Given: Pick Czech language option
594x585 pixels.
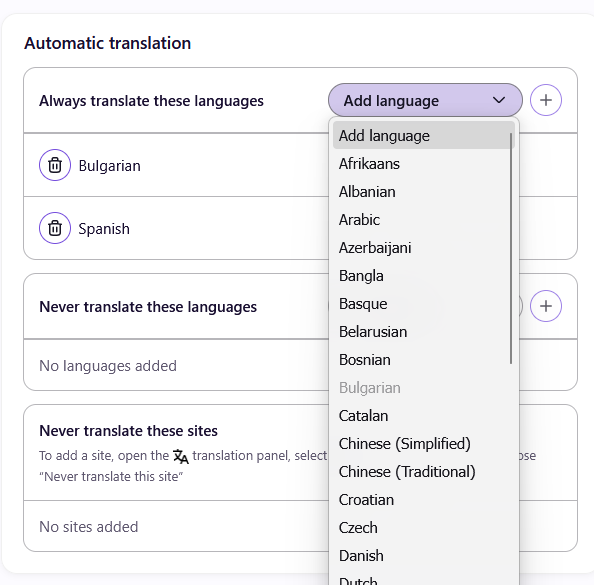Looking at the screenshot, I should click(424, 528).
